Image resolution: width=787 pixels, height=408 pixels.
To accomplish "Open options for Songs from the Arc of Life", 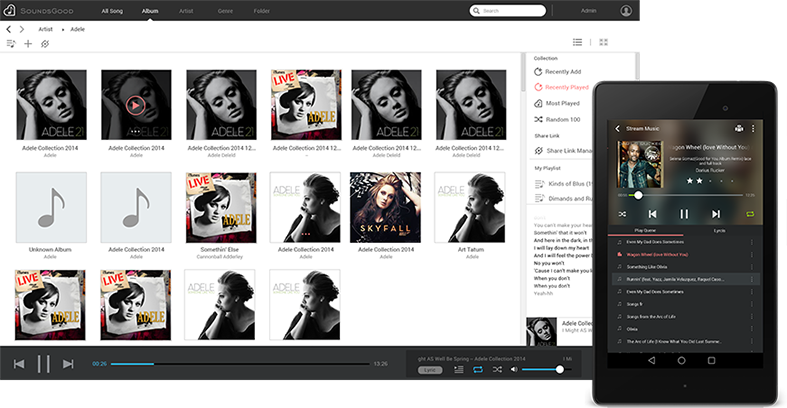I will click(x=751, y=317).
